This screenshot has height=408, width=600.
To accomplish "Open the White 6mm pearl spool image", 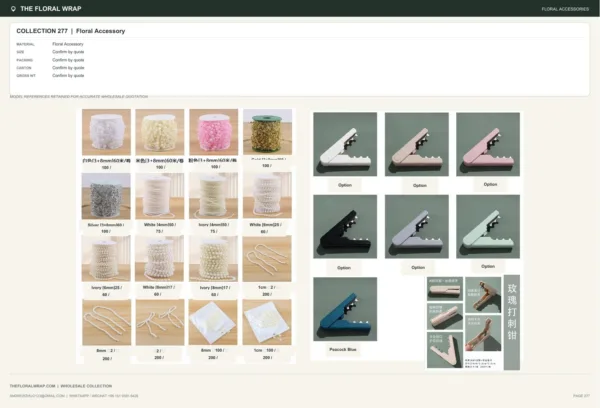I will pos(267,196).
